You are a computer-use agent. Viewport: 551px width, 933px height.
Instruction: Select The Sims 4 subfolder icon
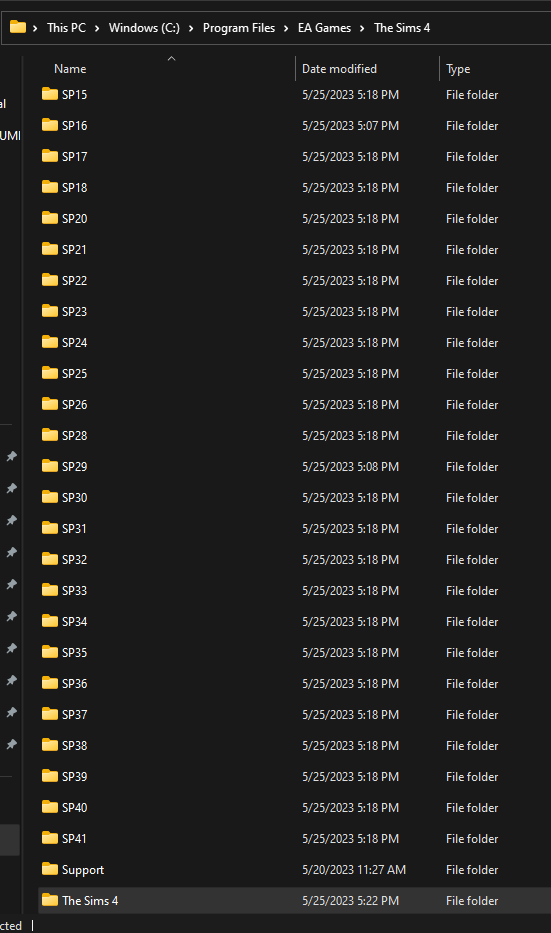click(x=50, y=900)
